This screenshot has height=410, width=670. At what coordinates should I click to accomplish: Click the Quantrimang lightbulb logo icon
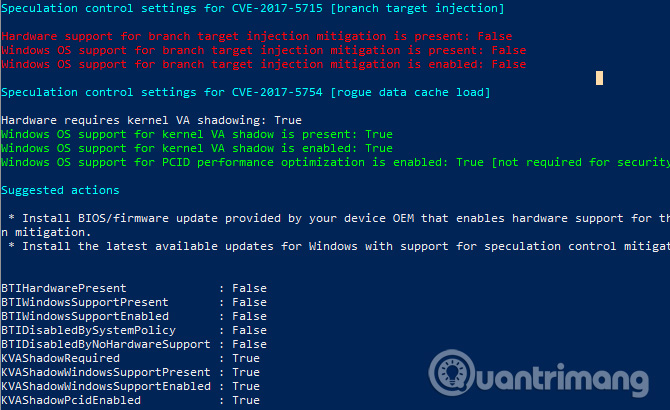tap(452, 372)
